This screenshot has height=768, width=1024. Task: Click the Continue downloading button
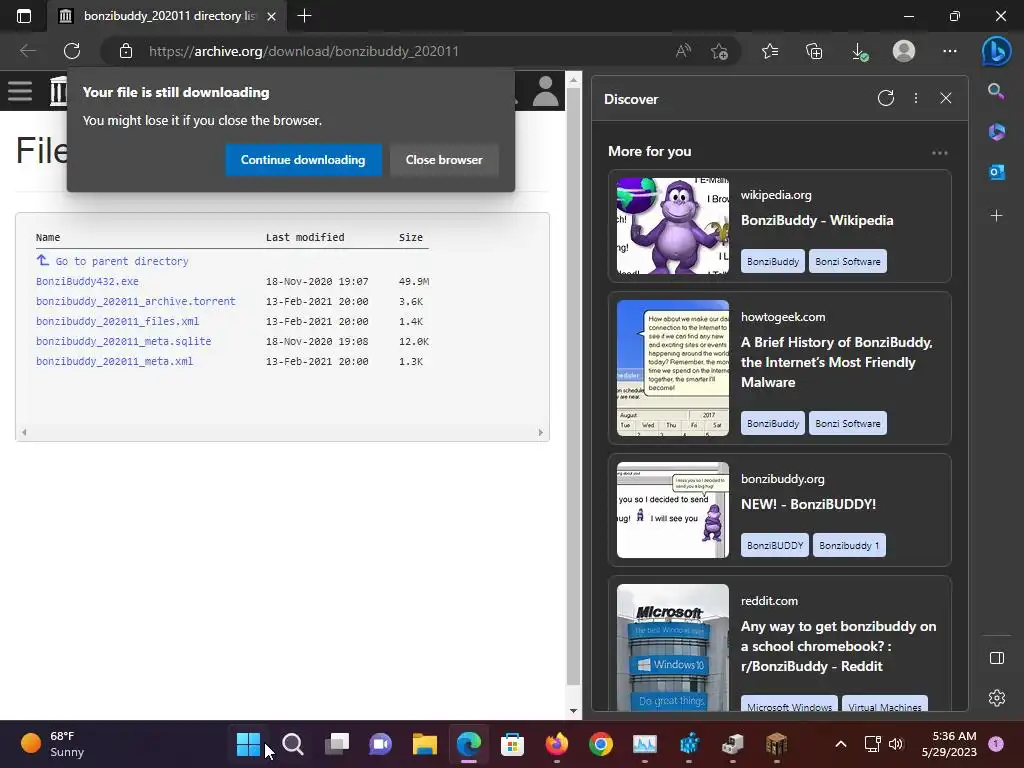(303, 160)
